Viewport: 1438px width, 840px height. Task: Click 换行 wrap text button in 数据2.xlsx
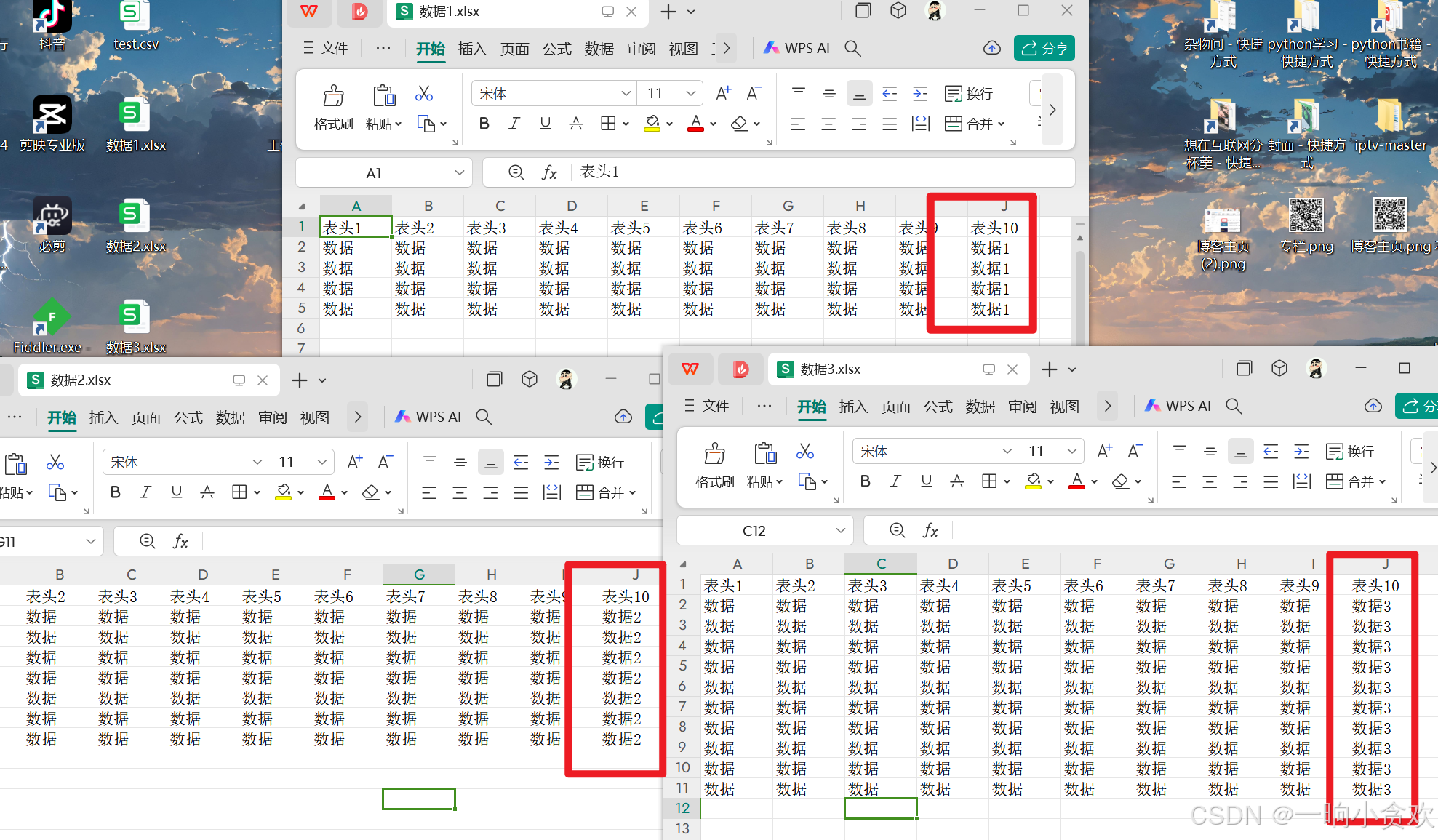(600, 463)
